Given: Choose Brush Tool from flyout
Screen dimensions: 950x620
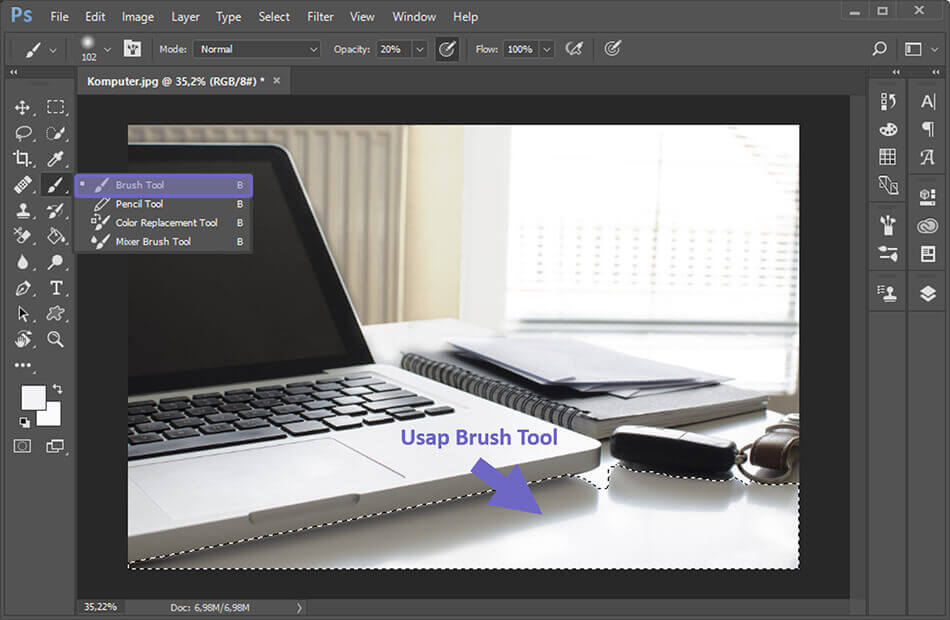Looking at the screenshot, I should coord(164,185).
